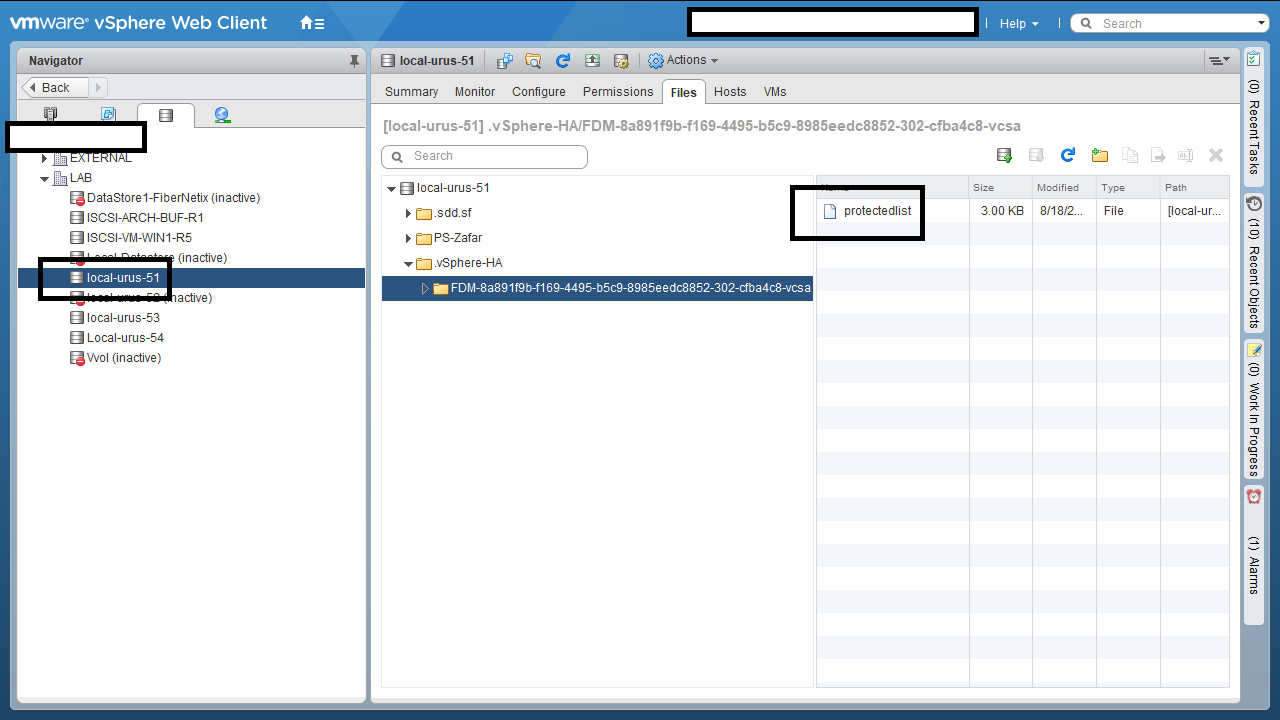Refresh datastore using the title toolbar icon
Screen dimensions: 1280x720
coord(563,61)
